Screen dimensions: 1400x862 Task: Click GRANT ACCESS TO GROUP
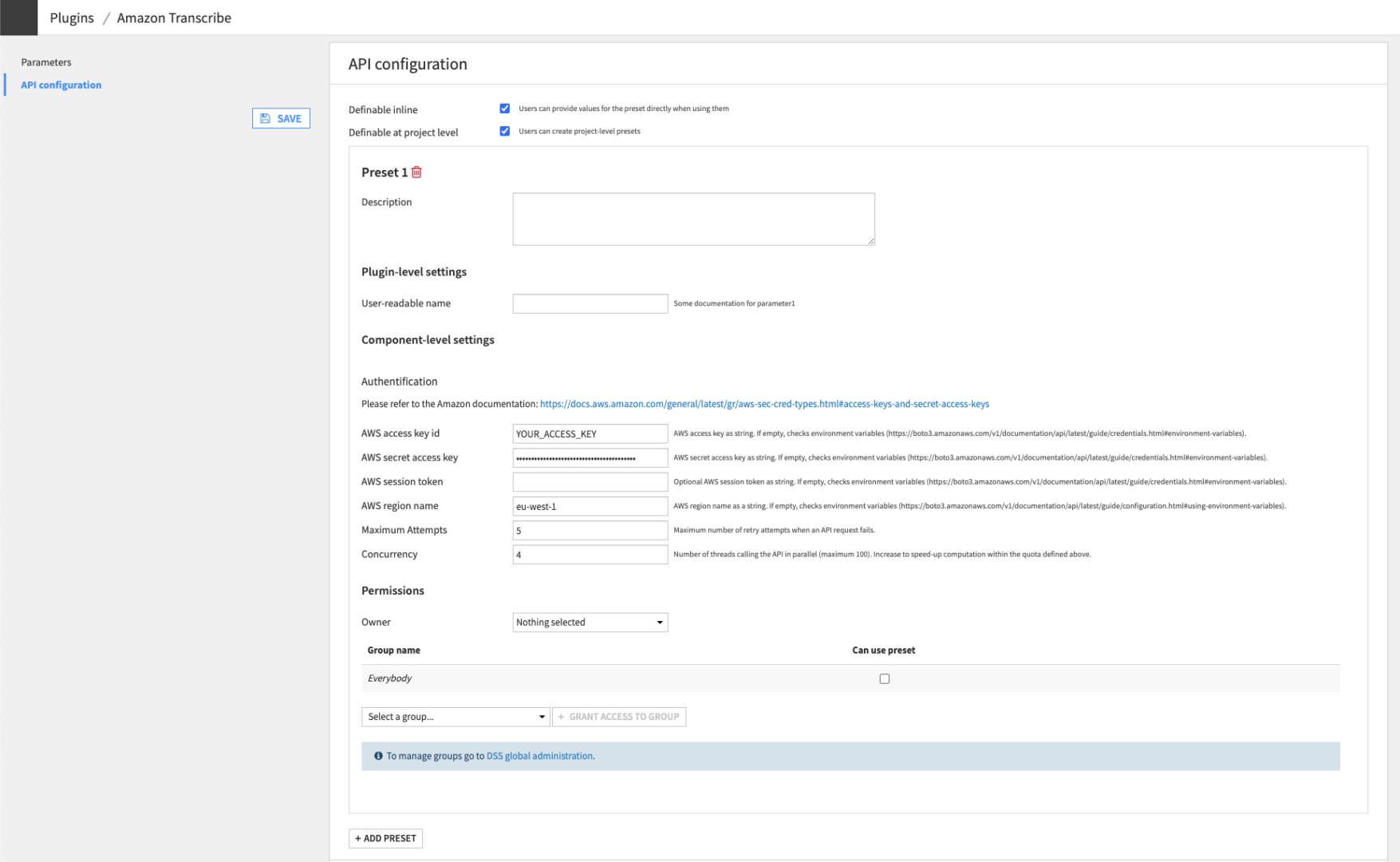pos(619,716)
